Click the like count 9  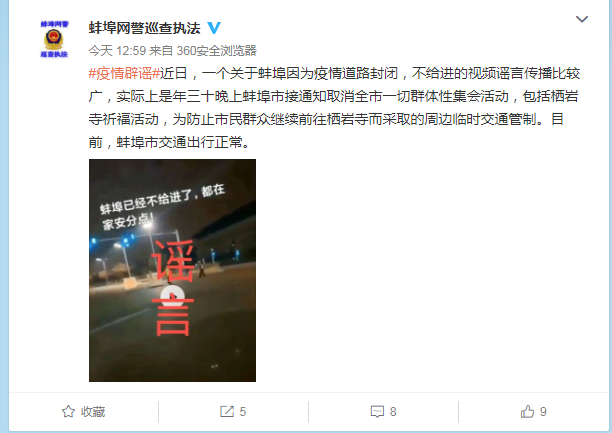click(543, 412)
